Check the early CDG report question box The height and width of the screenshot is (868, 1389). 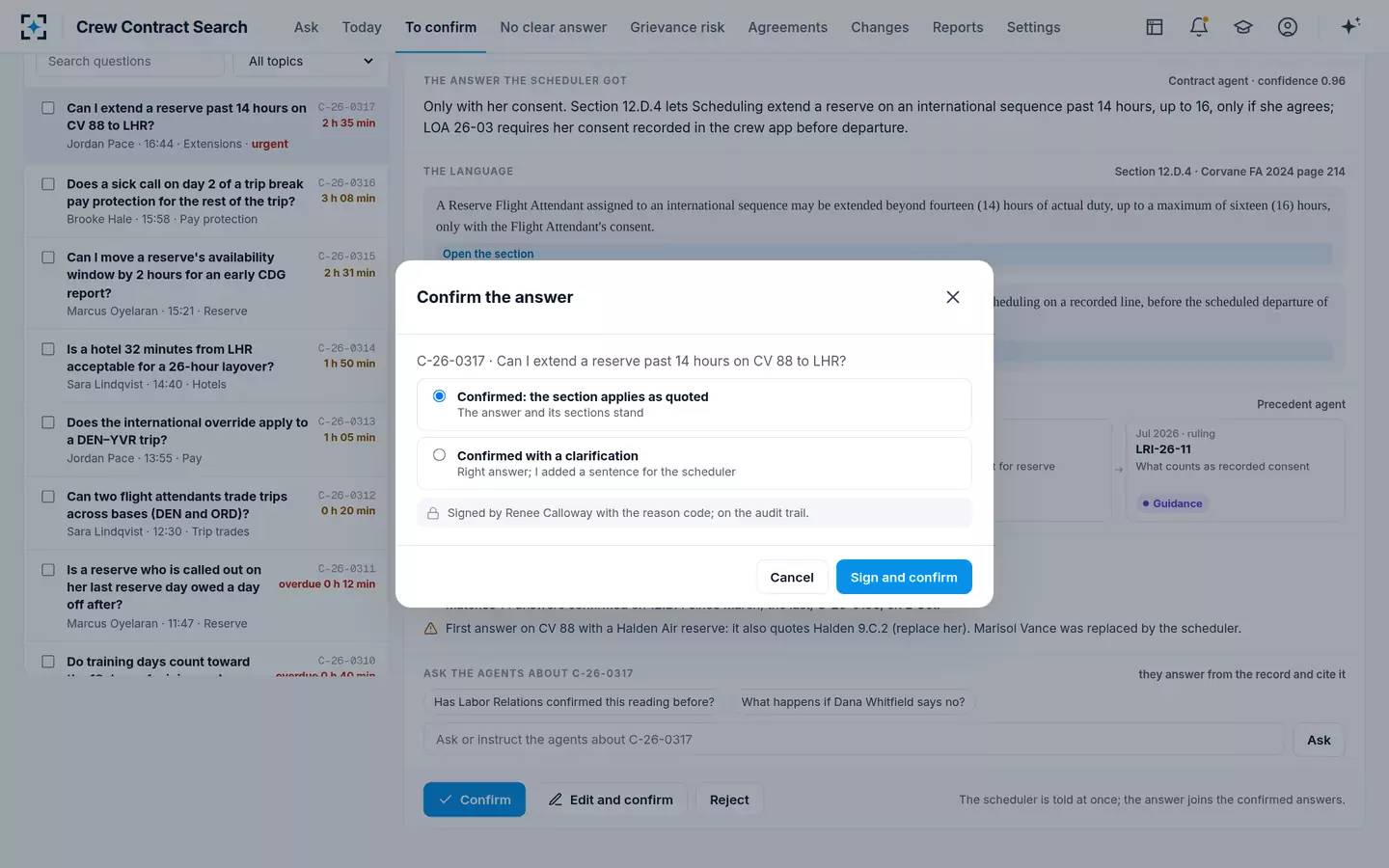48,258
